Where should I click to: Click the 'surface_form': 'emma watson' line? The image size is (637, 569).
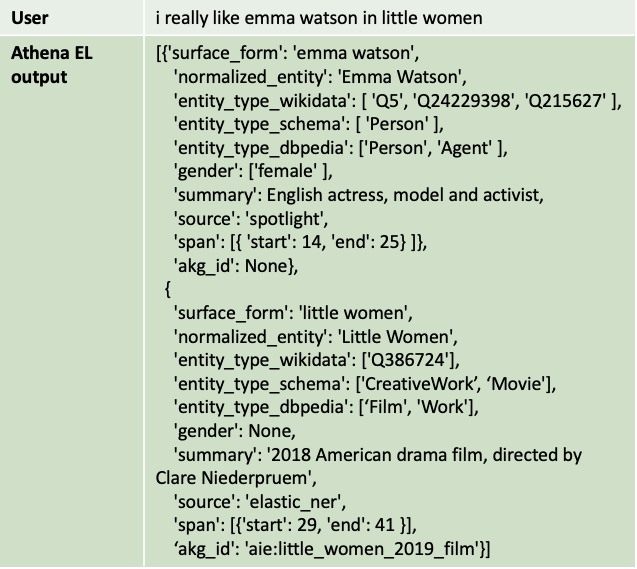point(287,53)
